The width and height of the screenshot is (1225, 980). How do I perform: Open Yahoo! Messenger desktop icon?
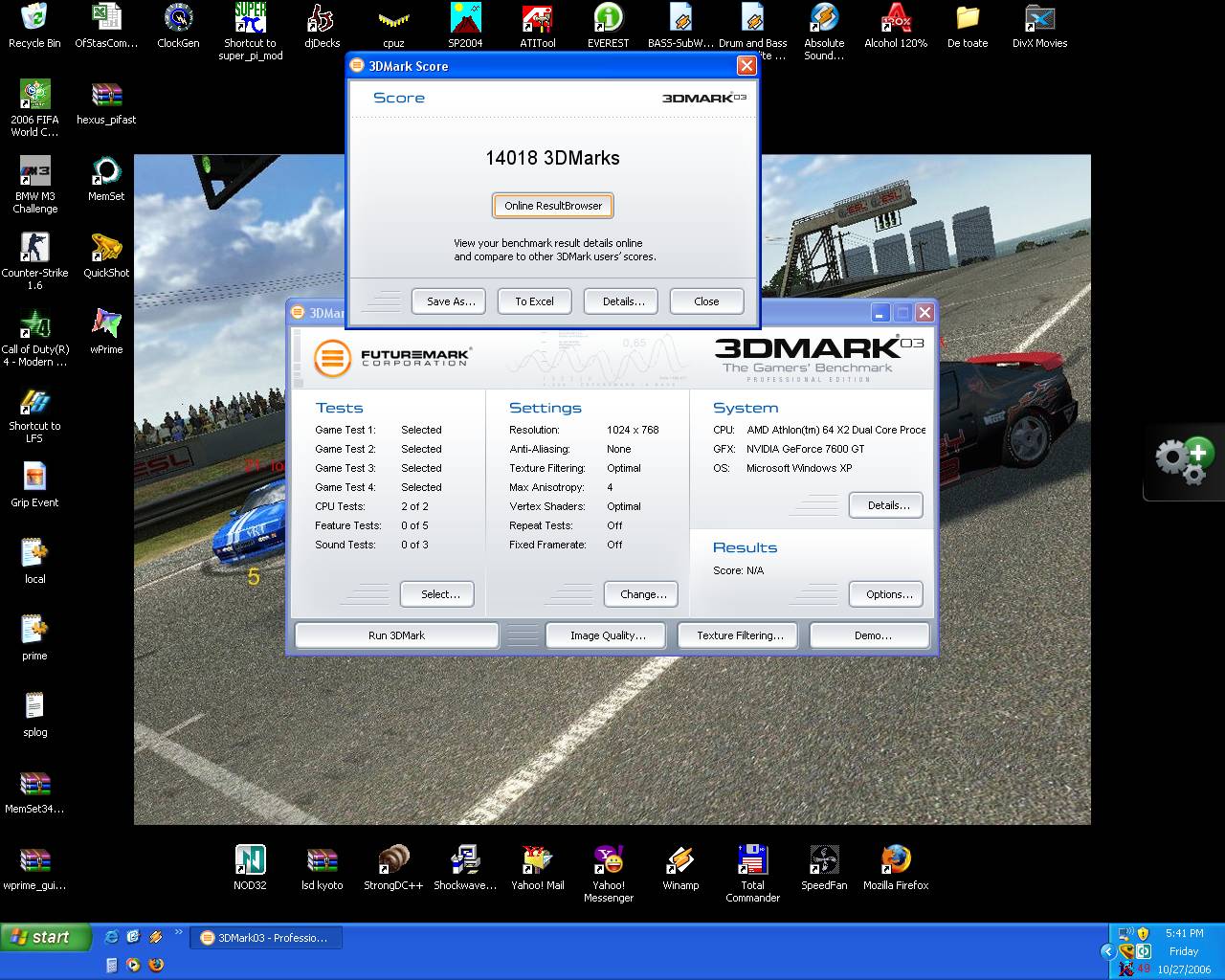click(609, 874)
